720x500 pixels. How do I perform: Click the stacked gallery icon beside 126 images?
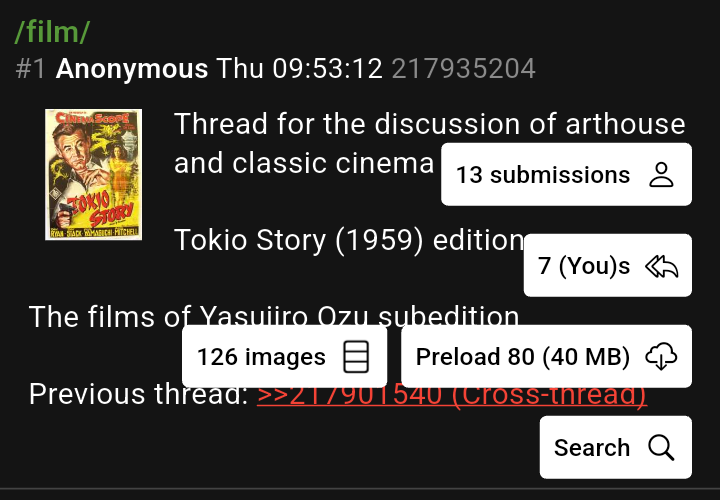(x=356, y=357)
